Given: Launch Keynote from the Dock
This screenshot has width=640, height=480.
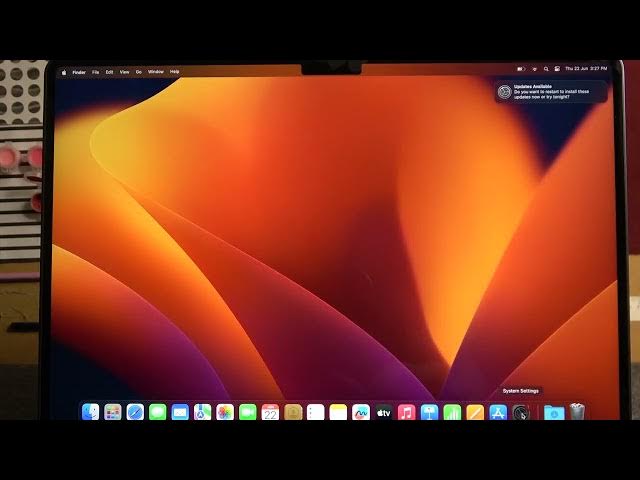Looking at the screenshot, I should pos(429,412).
